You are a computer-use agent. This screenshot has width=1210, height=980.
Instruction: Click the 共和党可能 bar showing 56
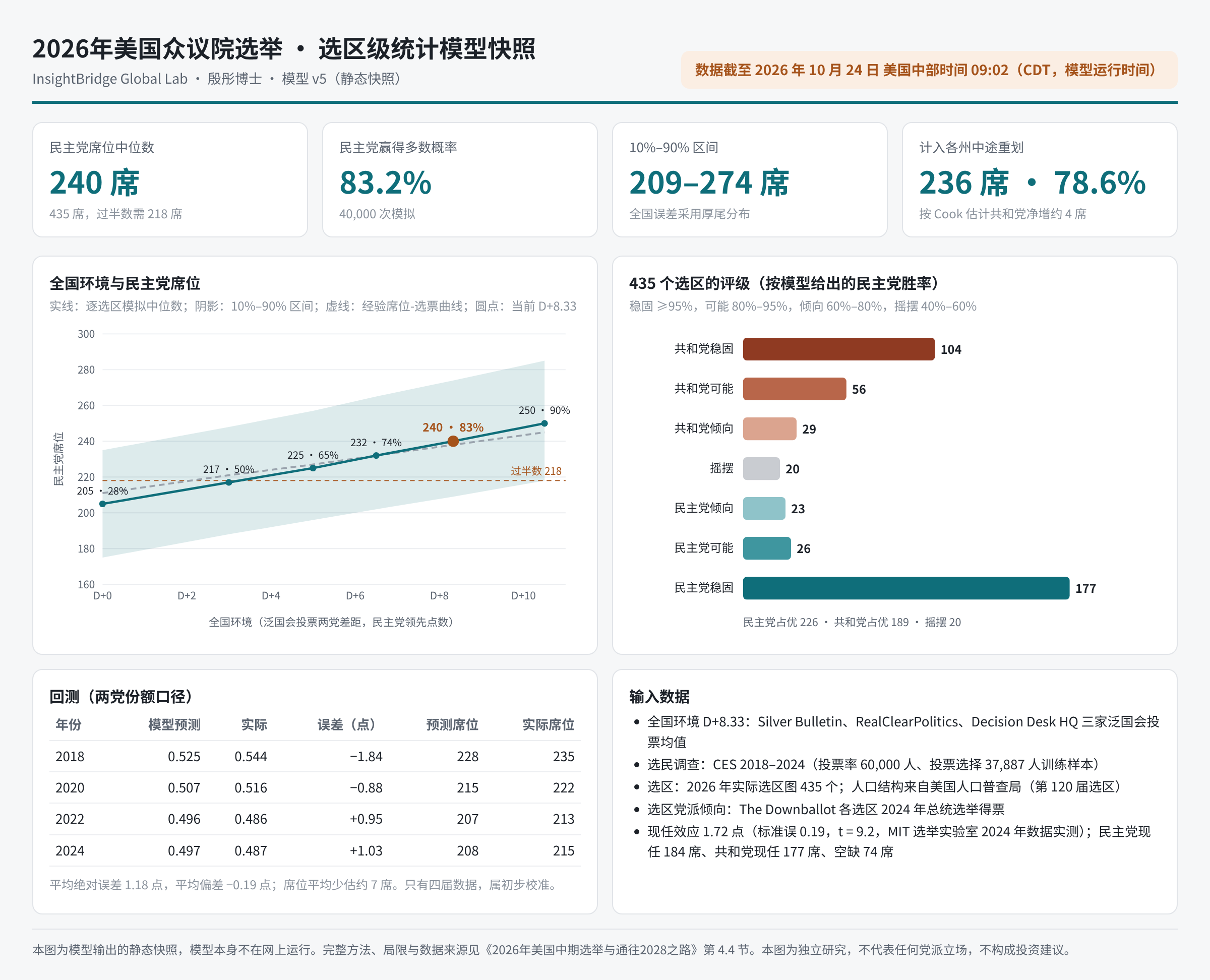795,389
